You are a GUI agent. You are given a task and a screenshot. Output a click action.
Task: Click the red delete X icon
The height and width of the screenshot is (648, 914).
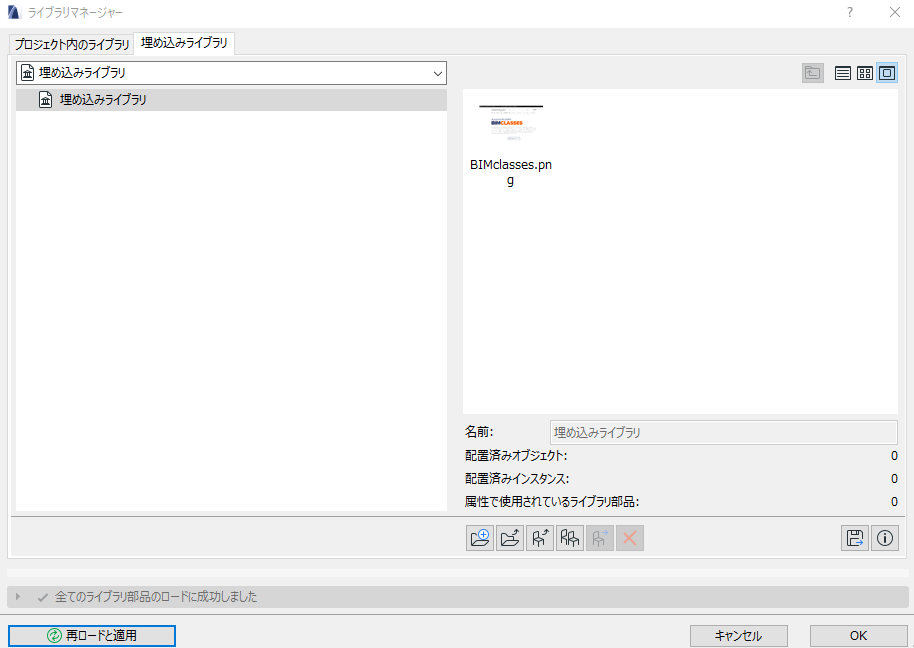click(630, 538)
